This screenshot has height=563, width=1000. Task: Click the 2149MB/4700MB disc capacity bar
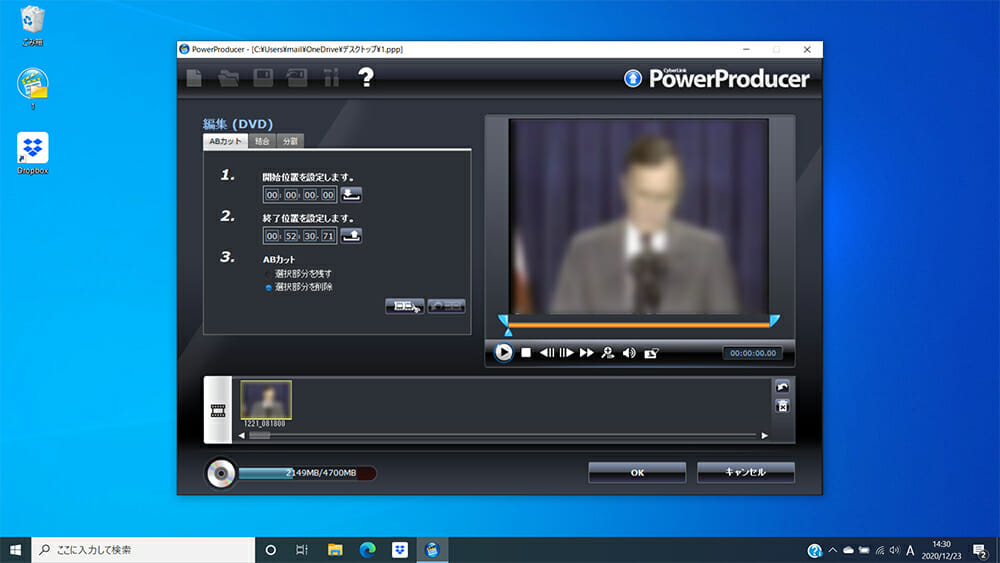(307, 473)
